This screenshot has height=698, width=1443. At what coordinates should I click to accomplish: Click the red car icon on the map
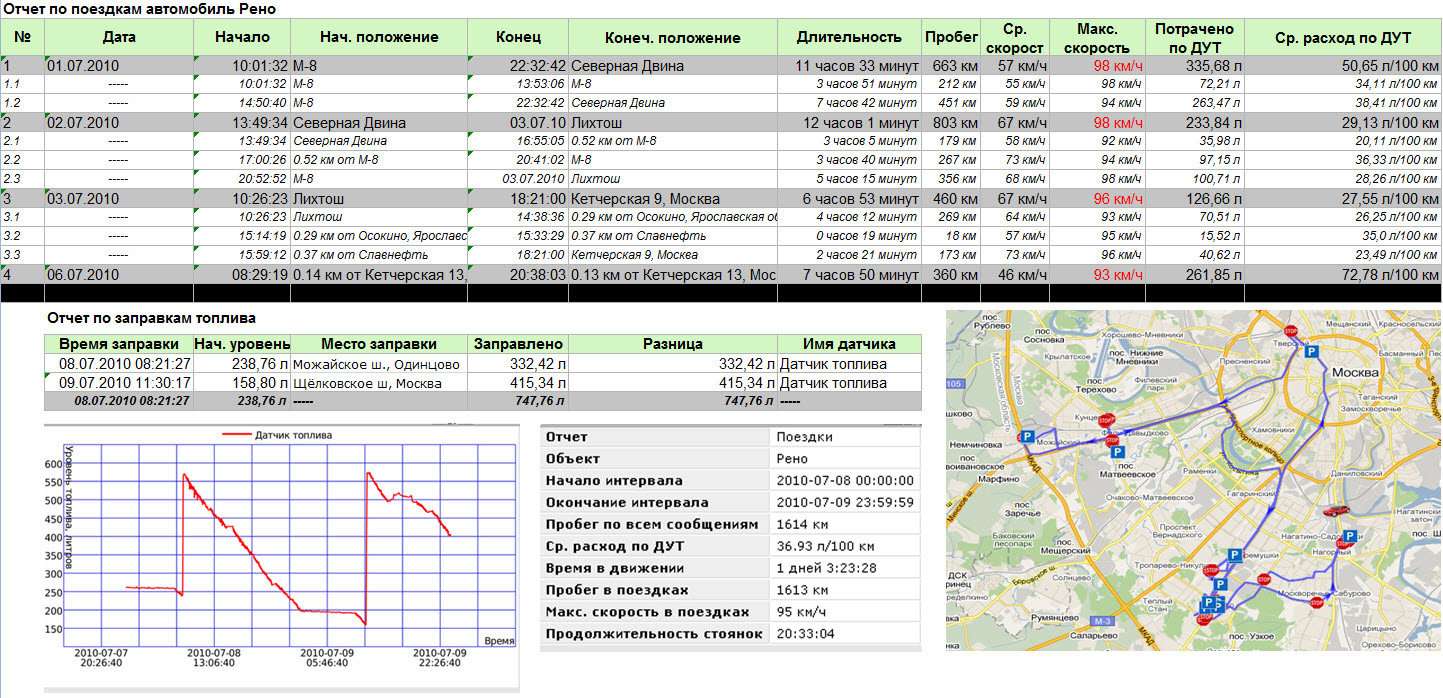1336,511
